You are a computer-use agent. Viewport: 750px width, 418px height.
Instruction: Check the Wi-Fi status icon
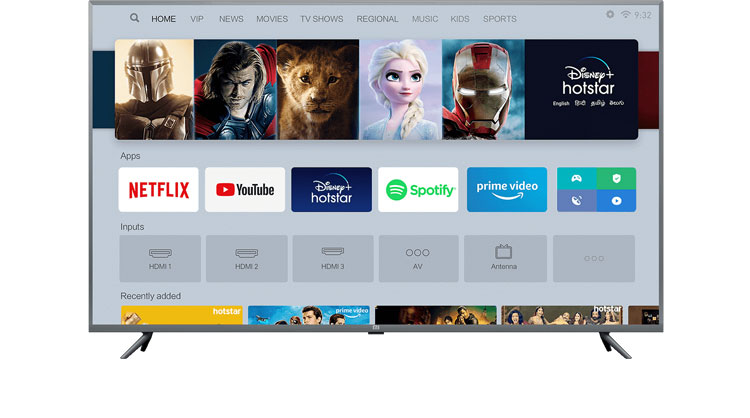626,14
